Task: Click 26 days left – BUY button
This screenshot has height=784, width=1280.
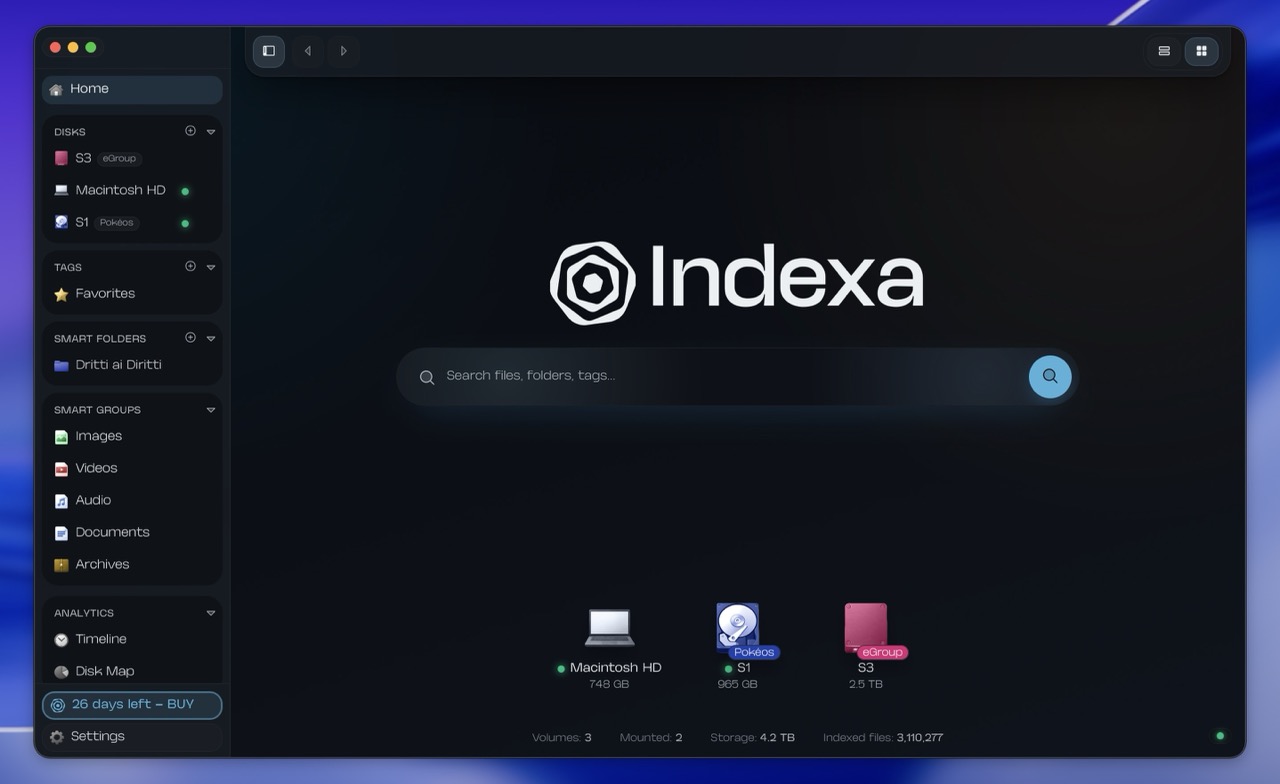Action: (132, 705)
